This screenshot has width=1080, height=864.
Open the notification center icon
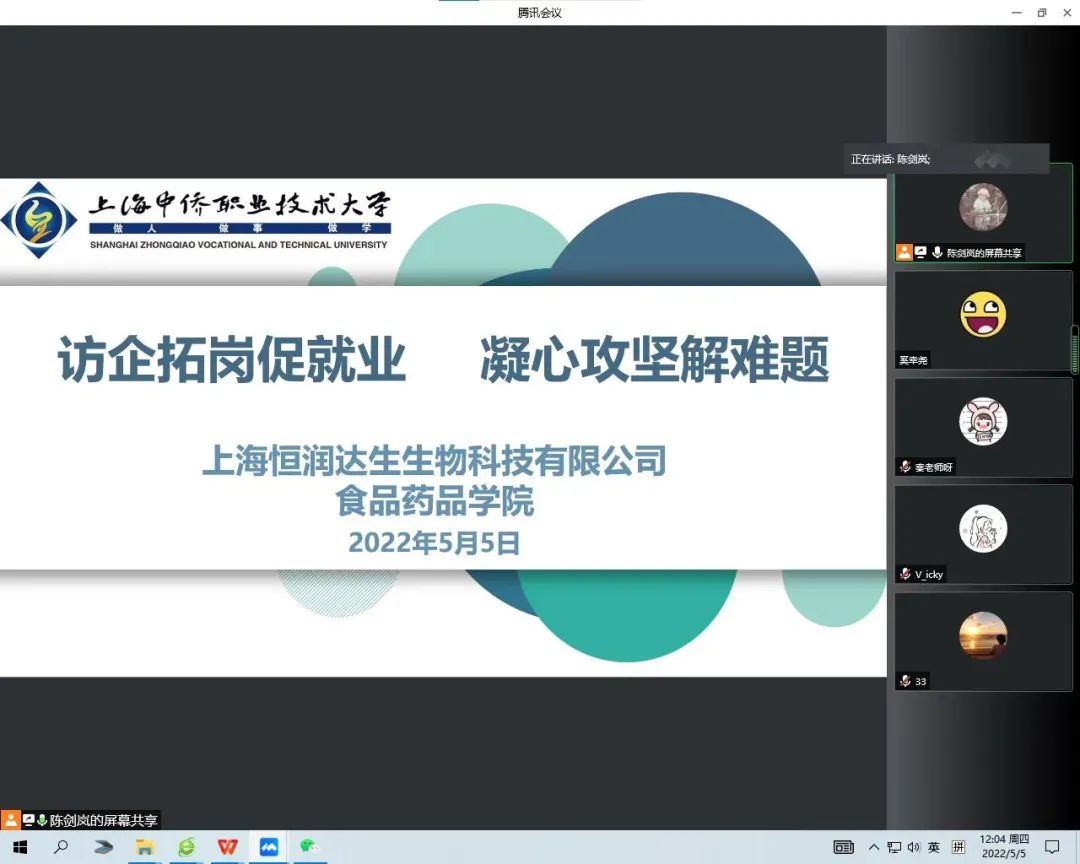coord(1052,847)
